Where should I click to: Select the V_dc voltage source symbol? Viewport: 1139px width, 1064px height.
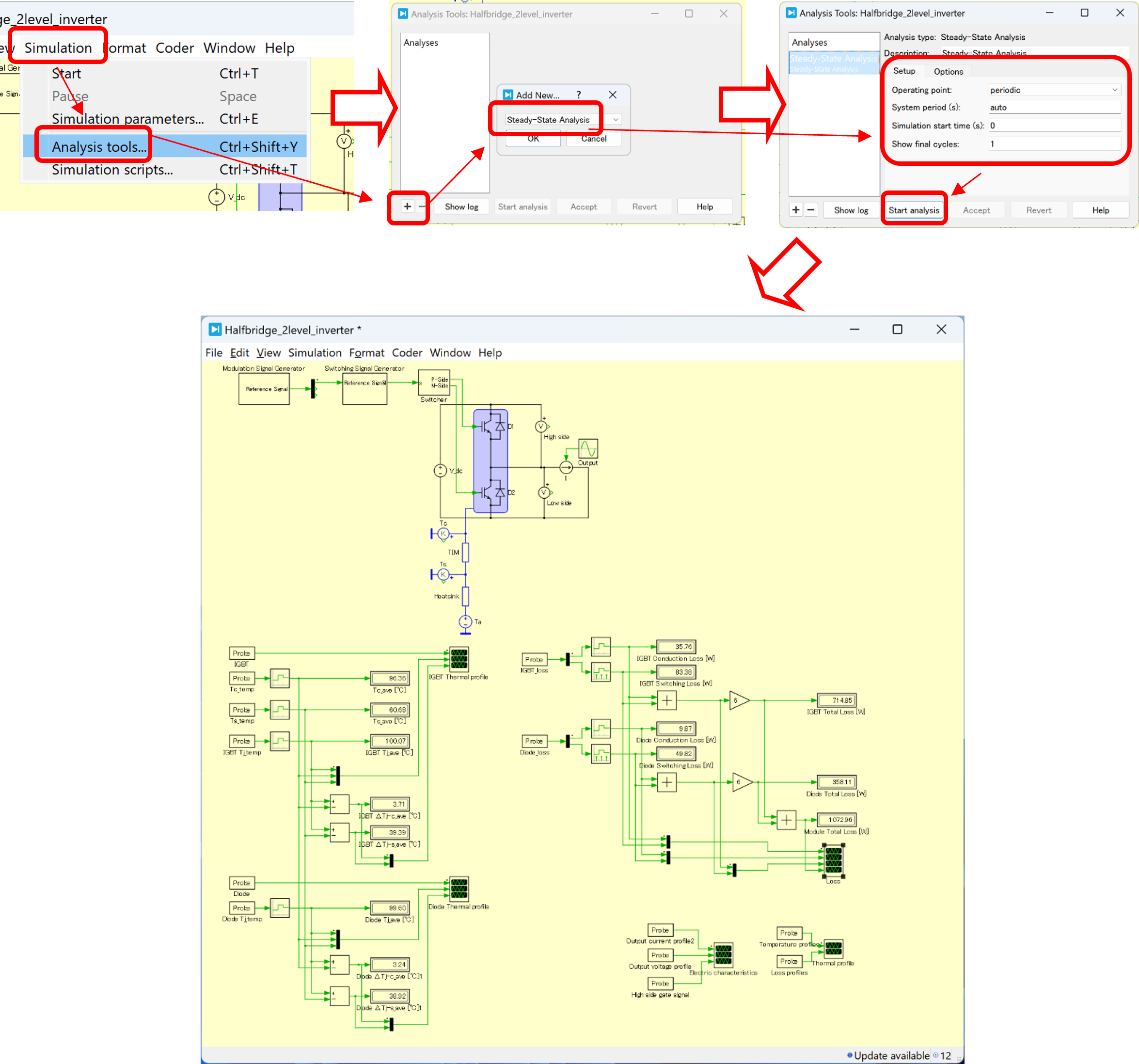click(x=440, y=471)
